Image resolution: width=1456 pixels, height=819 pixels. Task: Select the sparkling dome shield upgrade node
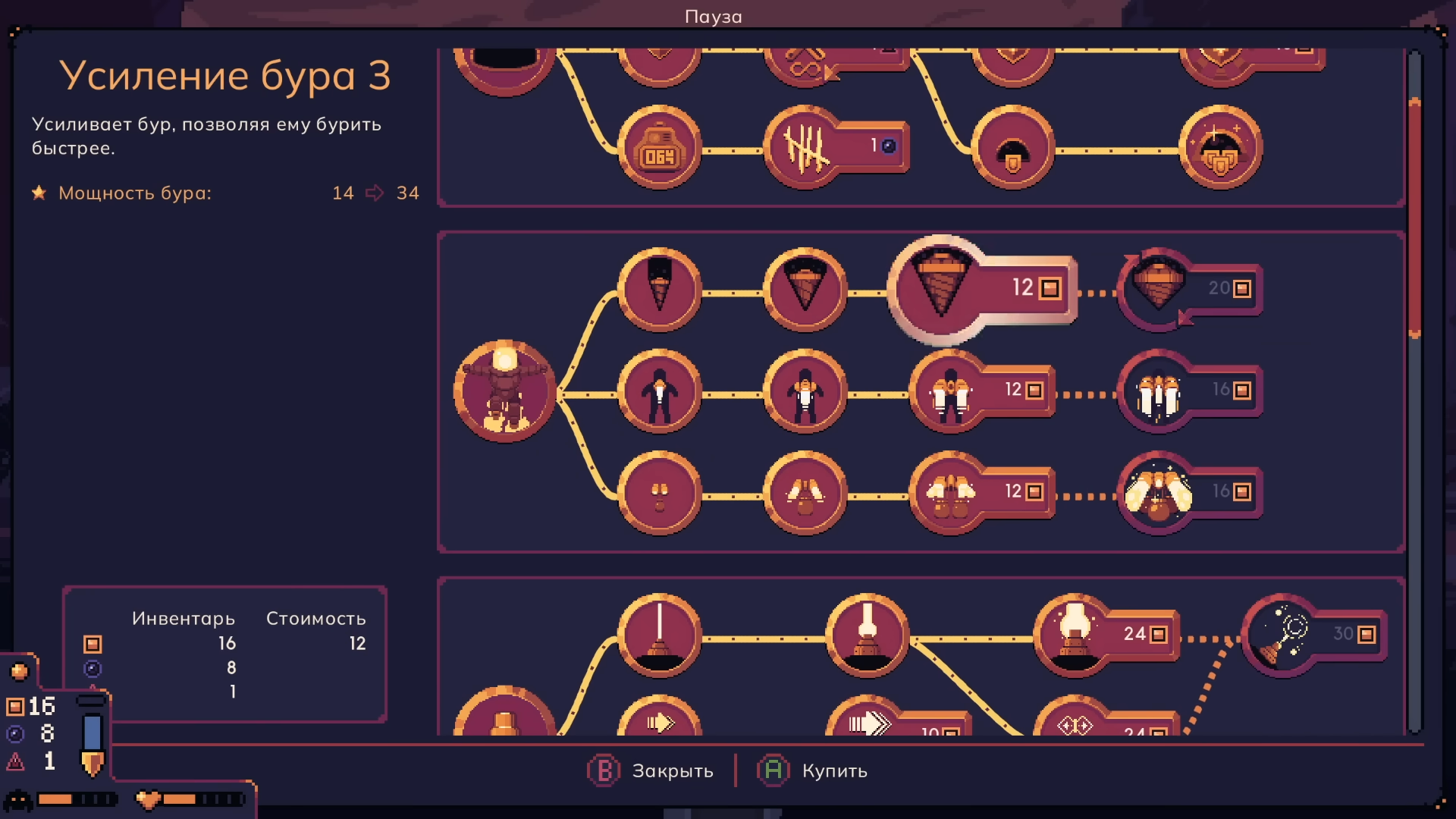pos(1220,147)
